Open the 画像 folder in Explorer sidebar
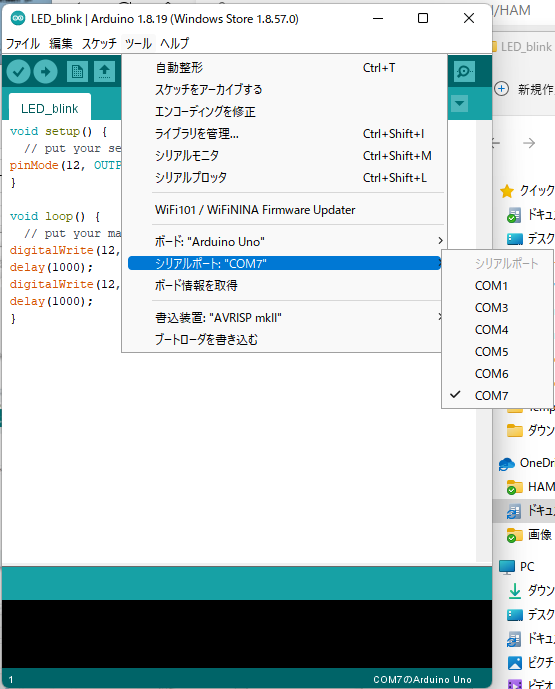 [x=529, y=535]
